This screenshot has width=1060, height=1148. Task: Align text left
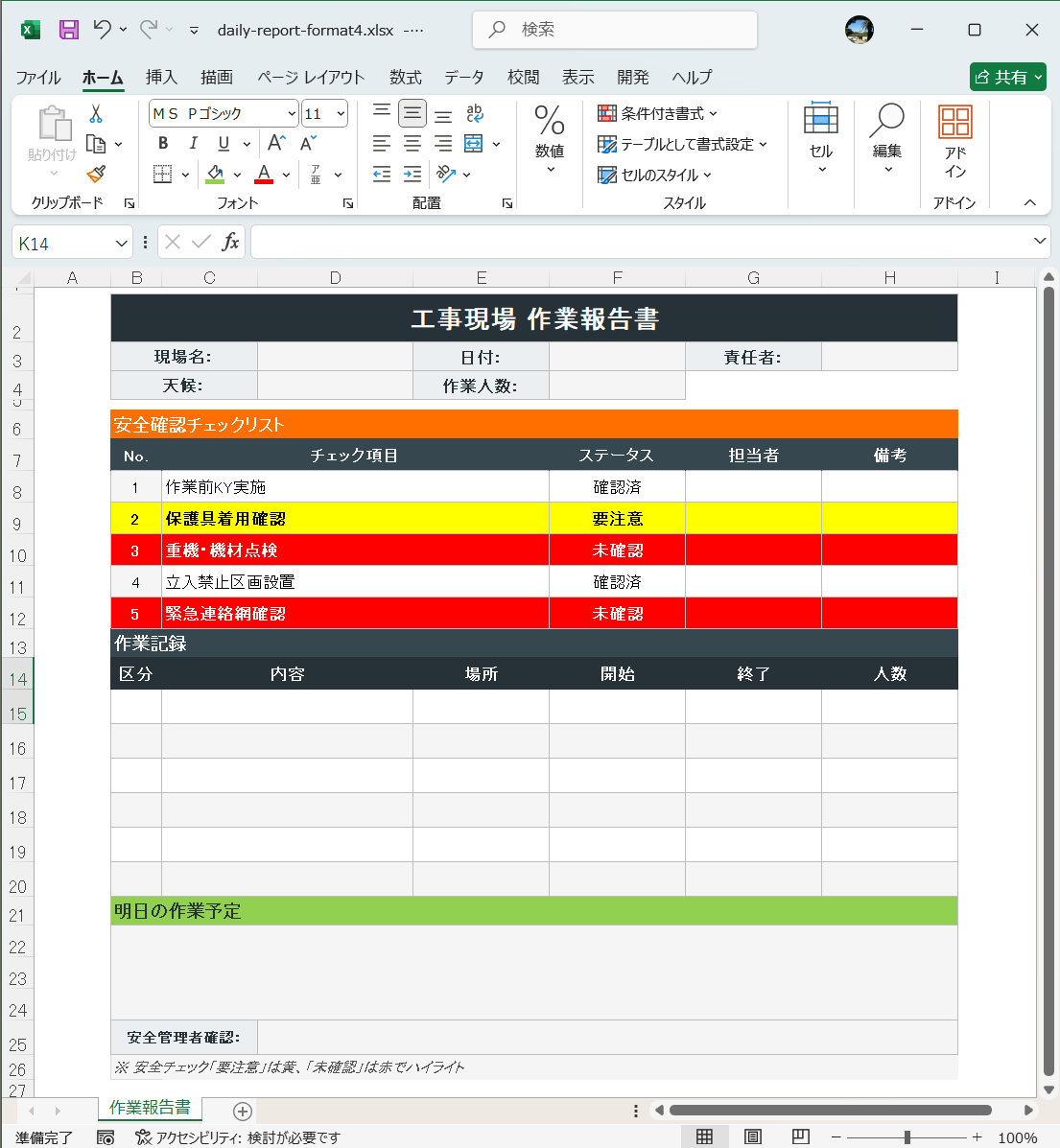coord(382,144)
